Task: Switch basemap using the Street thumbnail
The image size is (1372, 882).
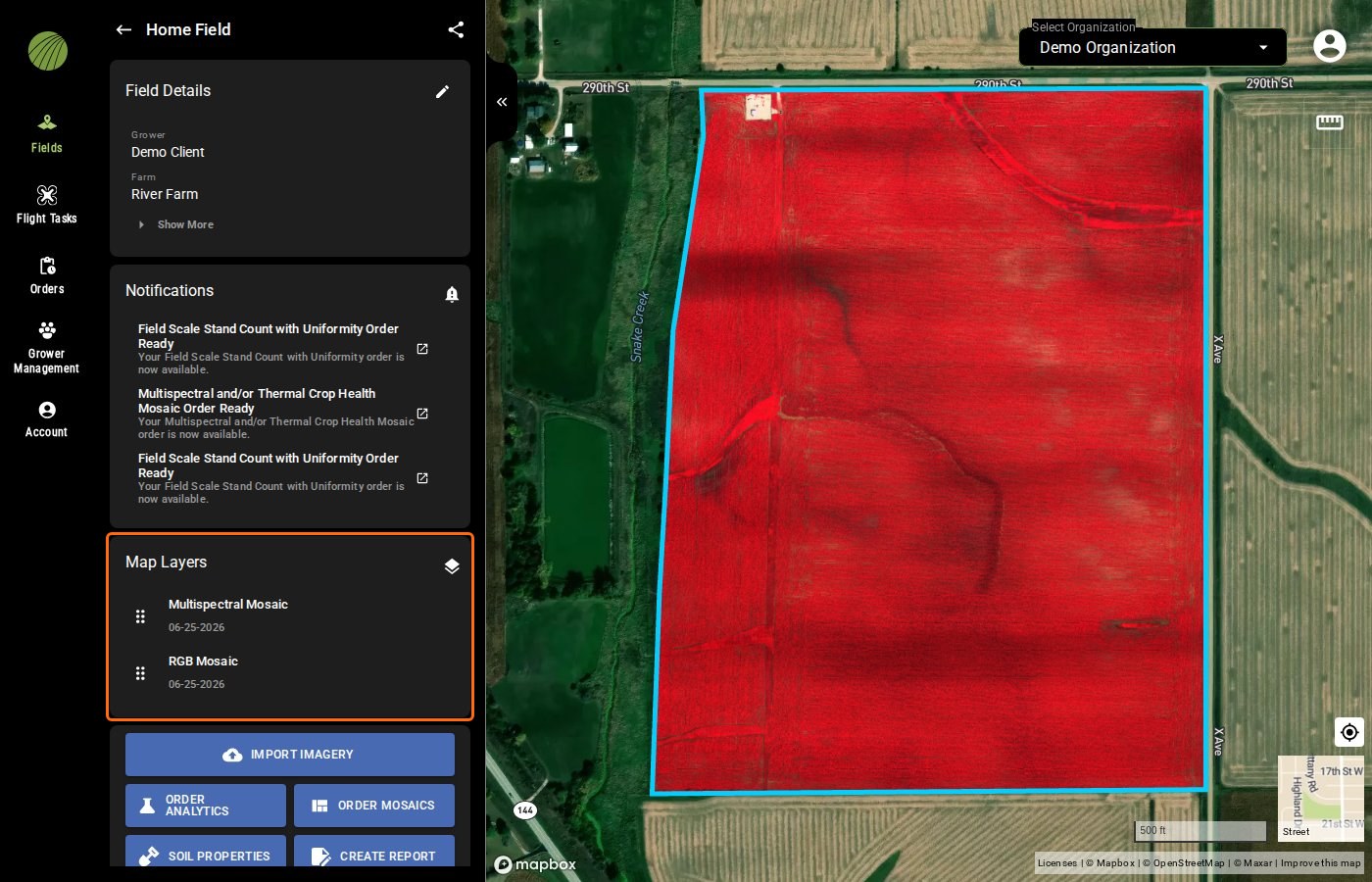Action: [1321, 799]
